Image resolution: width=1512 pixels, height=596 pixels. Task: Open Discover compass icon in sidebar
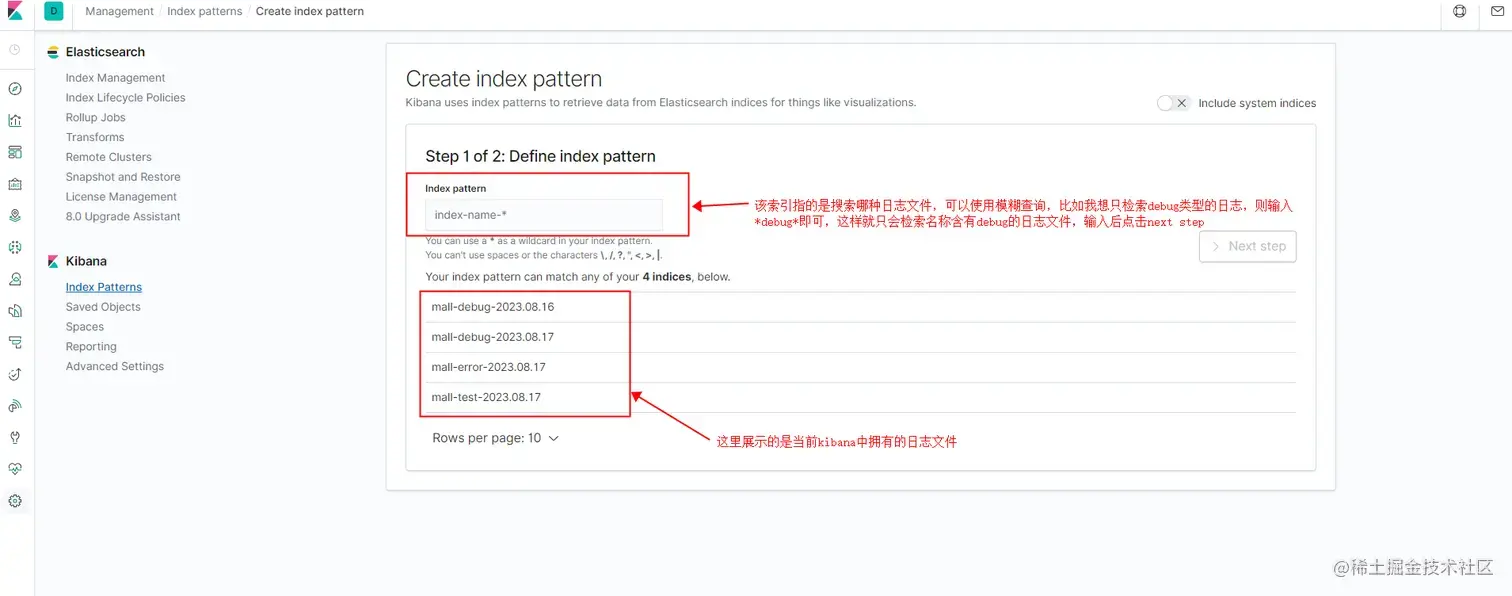point(15,89)
